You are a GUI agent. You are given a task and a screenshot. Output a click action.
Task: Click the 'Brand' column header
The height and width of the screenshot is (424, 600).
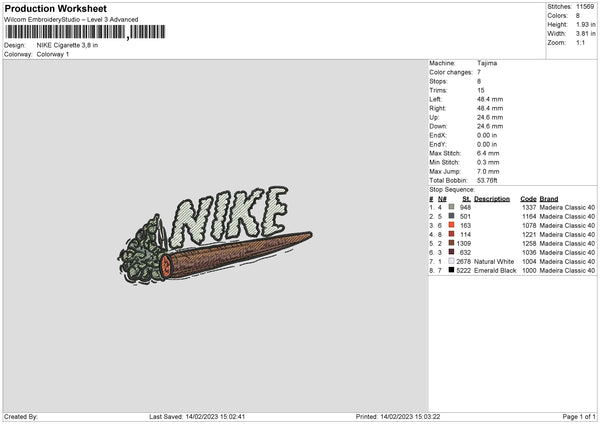[x=549, y=199]
